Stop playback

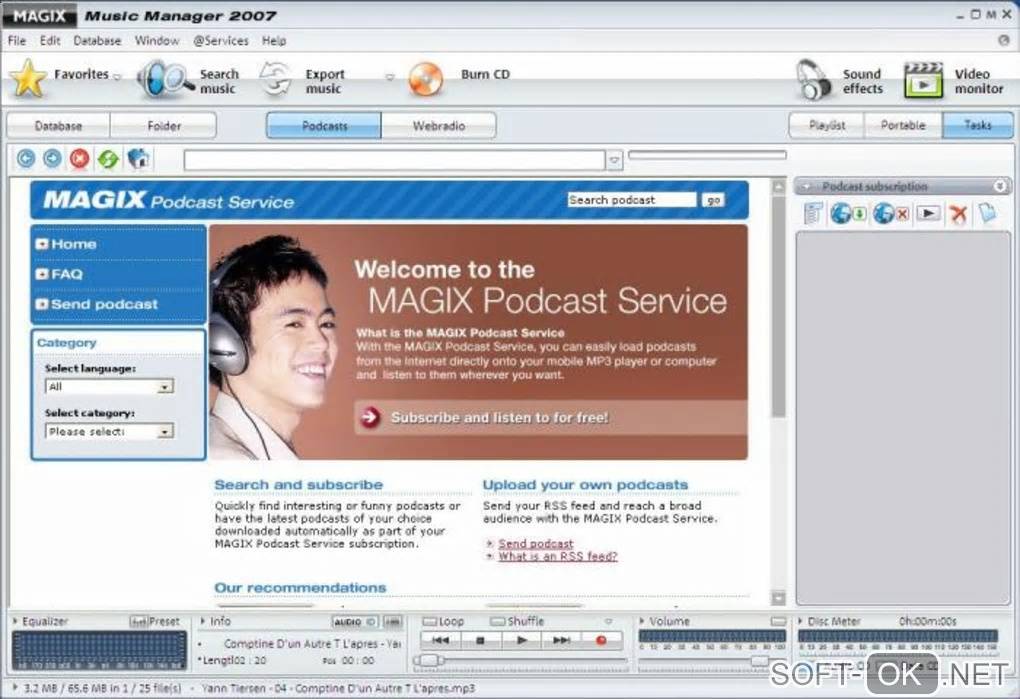(x=480, y=640)
